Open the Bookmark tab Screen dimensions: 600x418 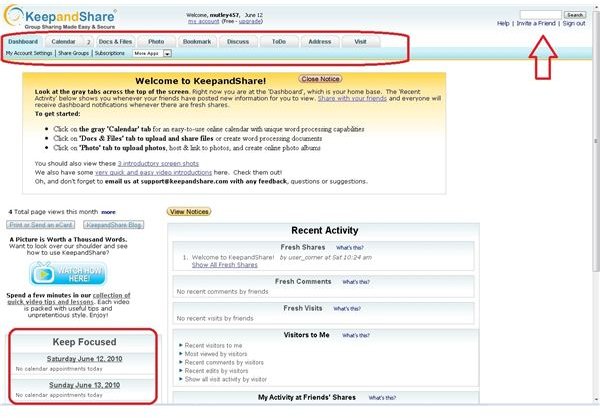[197, 41]
